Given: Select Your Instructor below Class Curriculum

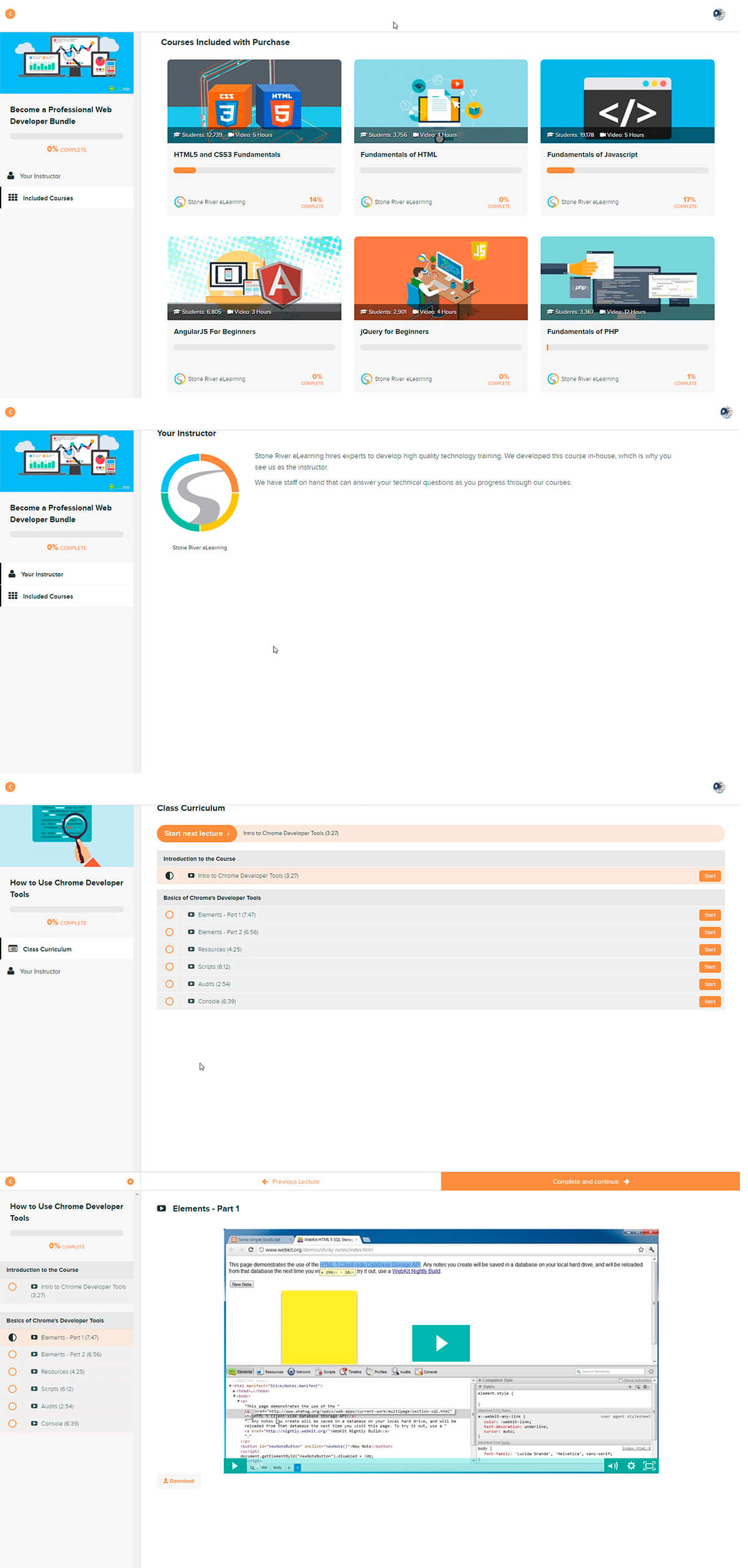Looking at the screenshot, I should 67,971.
